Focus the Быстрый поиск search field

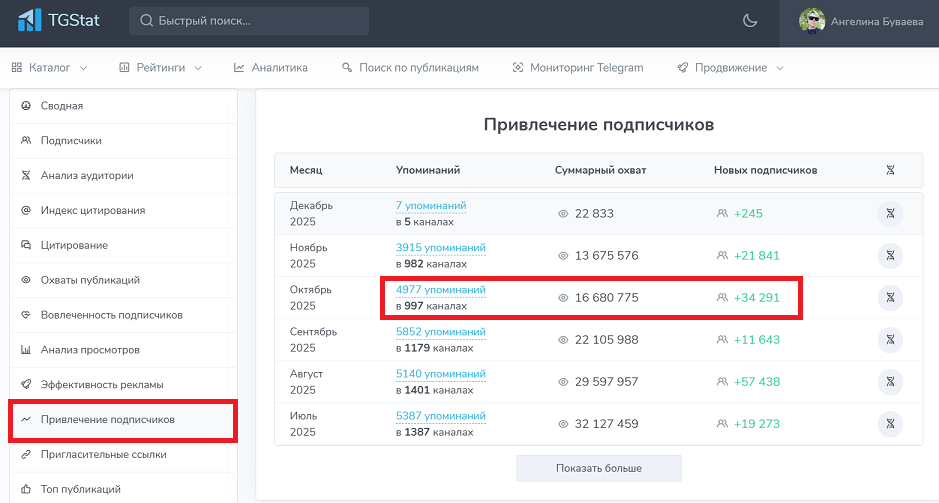point(250,21)
